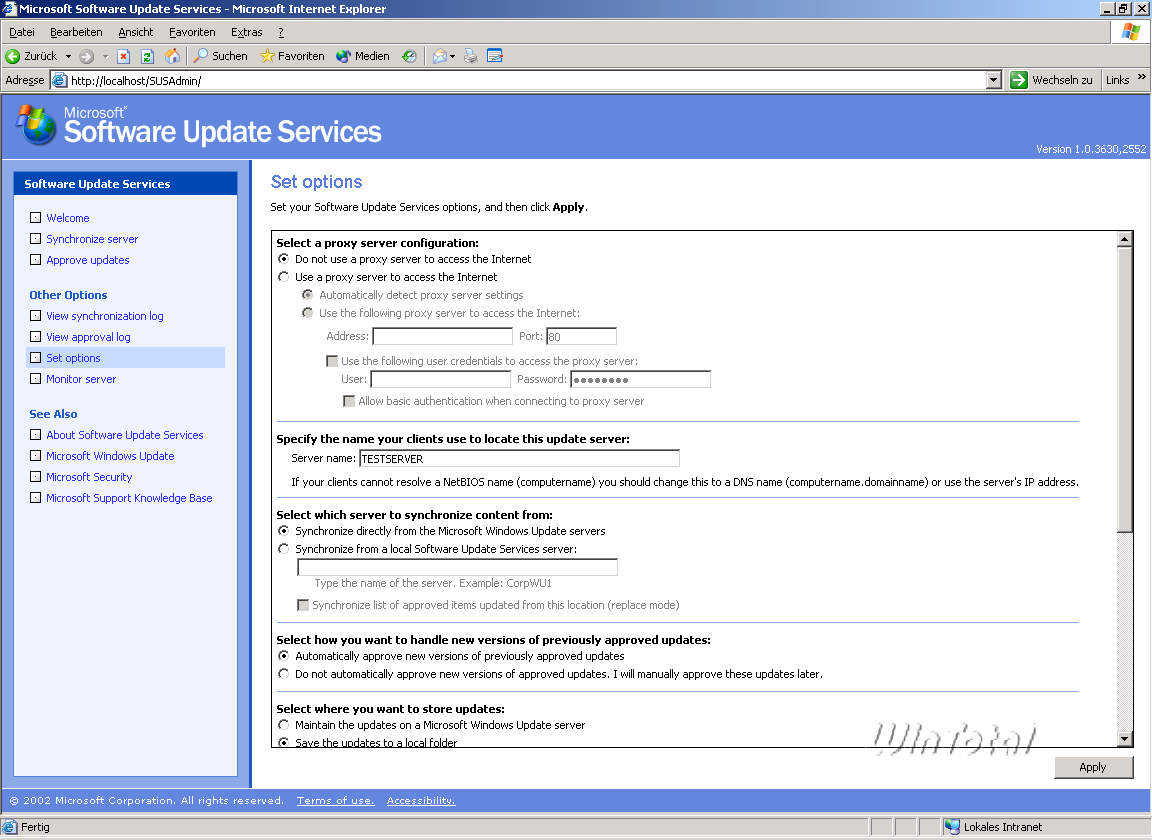Select Synchronize from a local SUS server

(284, 549)
